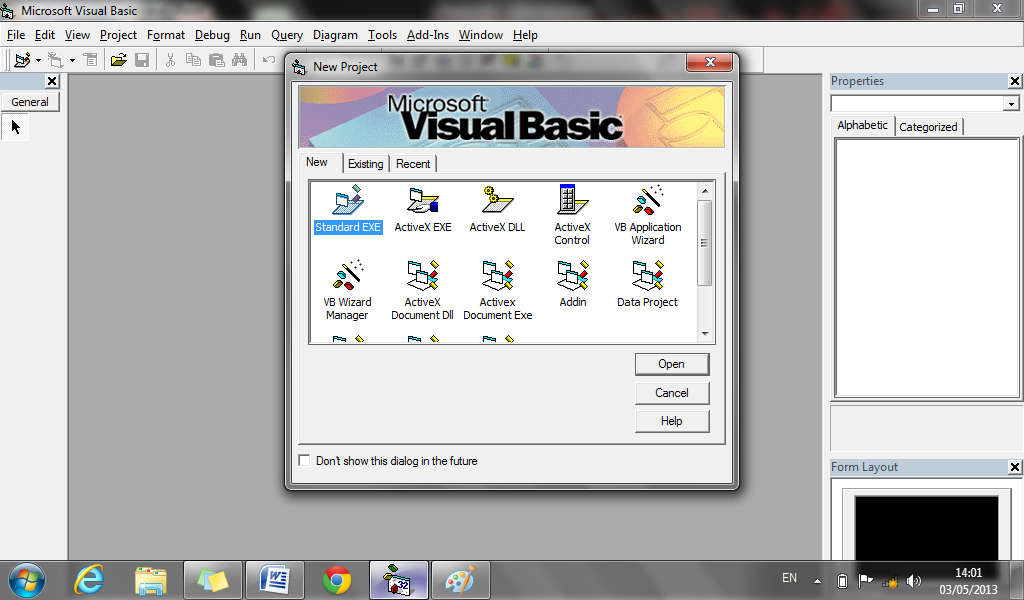The width and height of the screenshot is (1024, 600).
Task: Open the Tools menu
Action: click(382, 35)
